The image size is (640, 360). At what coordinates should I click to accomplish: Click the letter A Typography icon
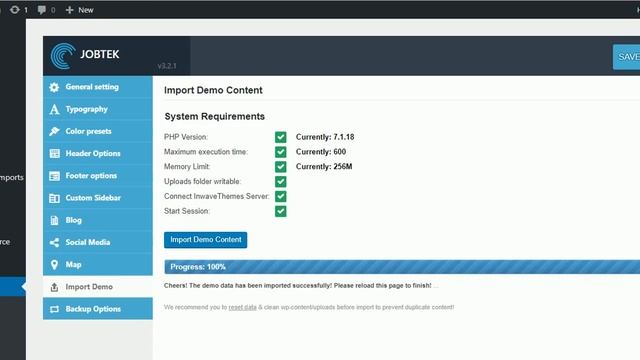click(x=54, y=109)
